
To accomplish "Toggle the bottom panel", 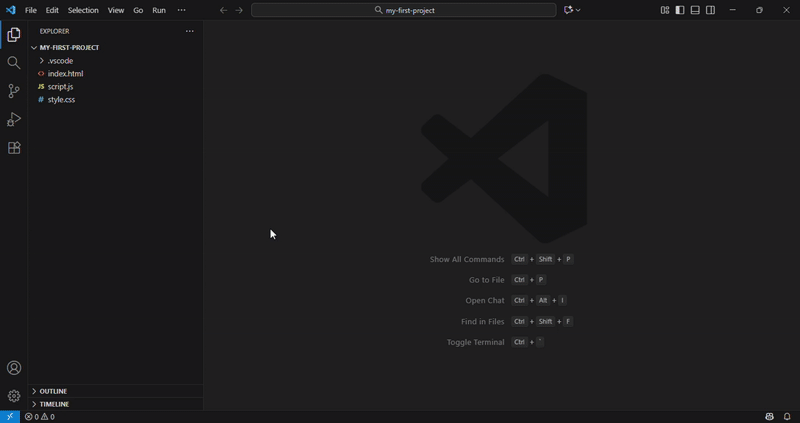I will (x=695, y=10).
